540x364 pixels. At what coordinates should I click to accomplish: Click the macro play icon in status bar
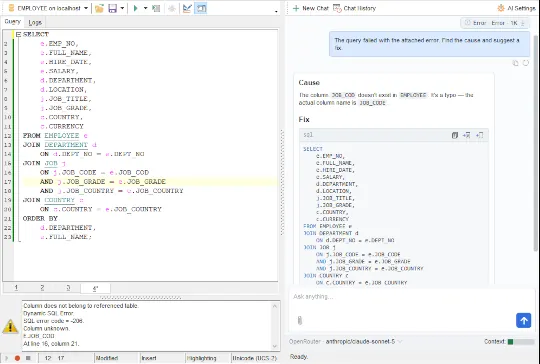(x=6, y=358)
